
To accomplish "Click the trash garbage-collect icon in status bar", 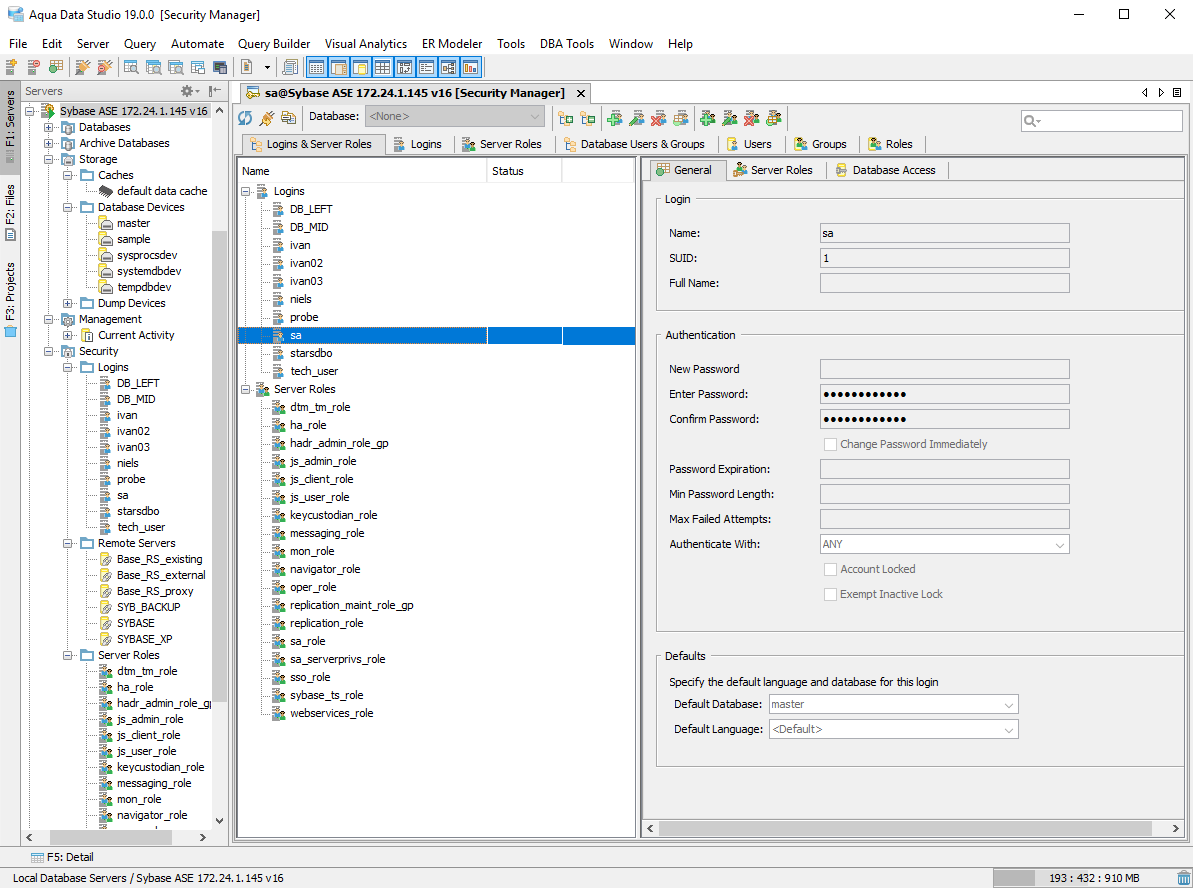I will [x=1183, y=878].
